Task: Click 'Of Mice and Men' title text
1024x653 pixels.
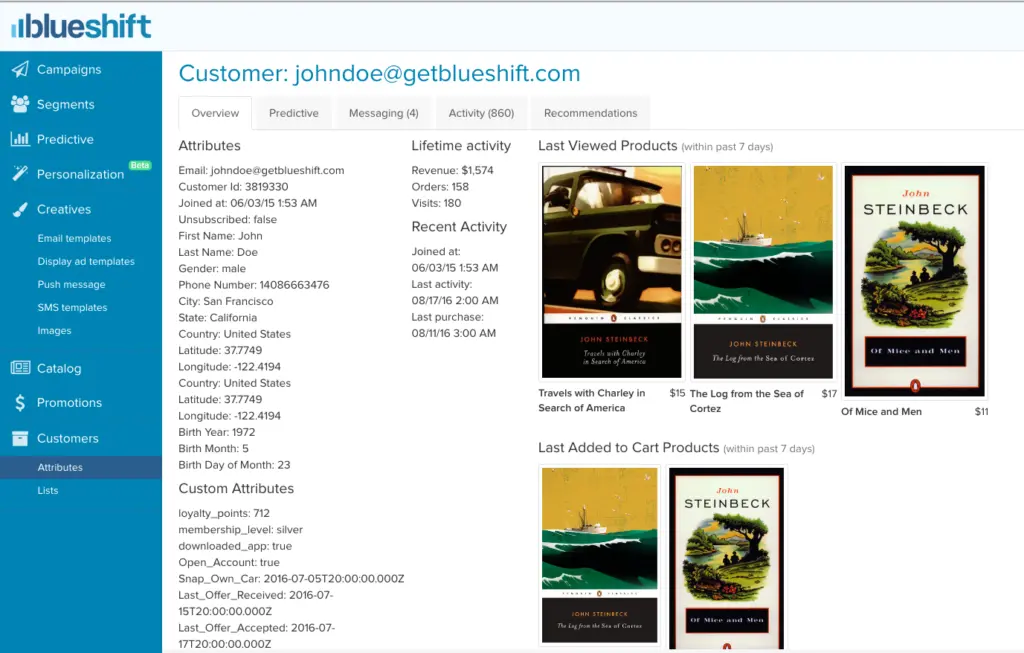Action: (x=881, y=411)
